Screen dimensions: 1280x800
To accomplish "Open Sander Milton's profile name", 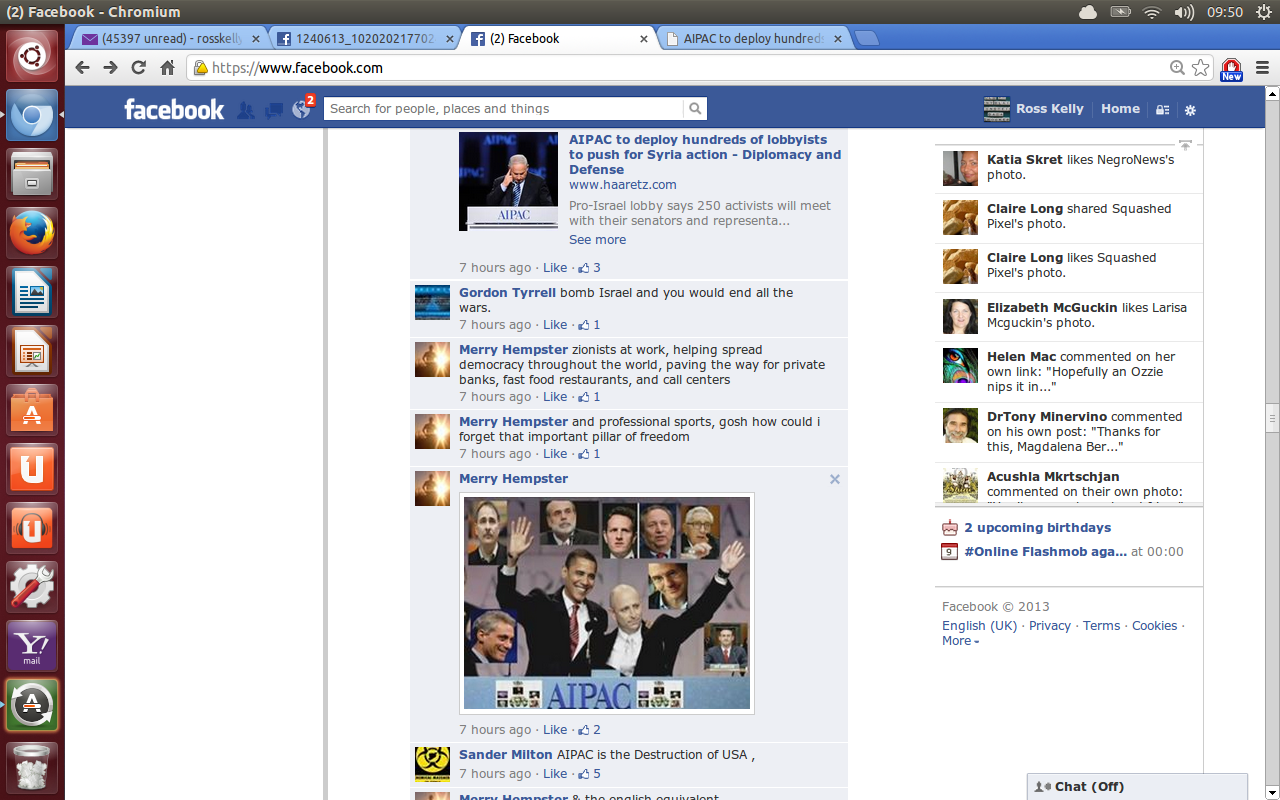I will [505, 755].
